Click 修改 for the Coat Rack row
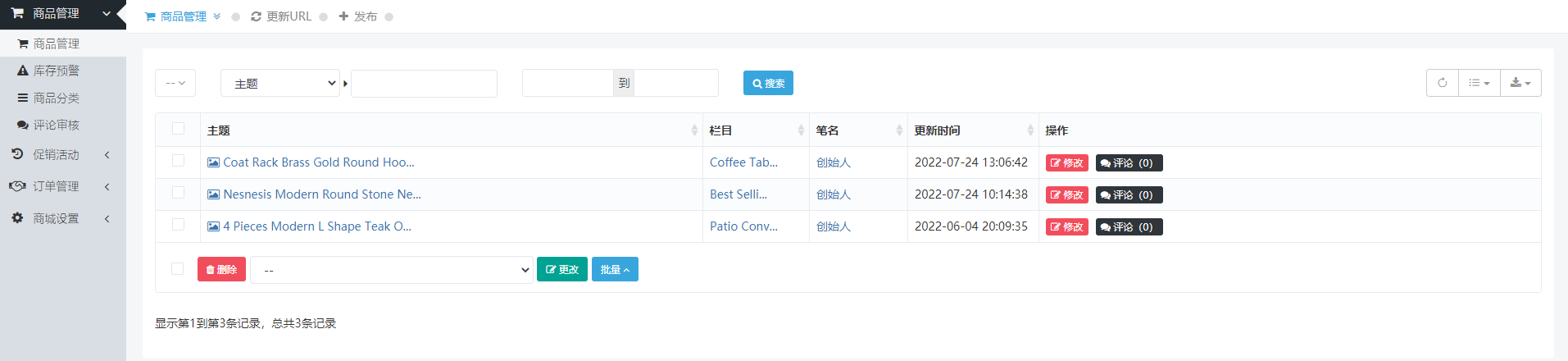Viewport: 1568px width, 361px height. point(1067,163)
